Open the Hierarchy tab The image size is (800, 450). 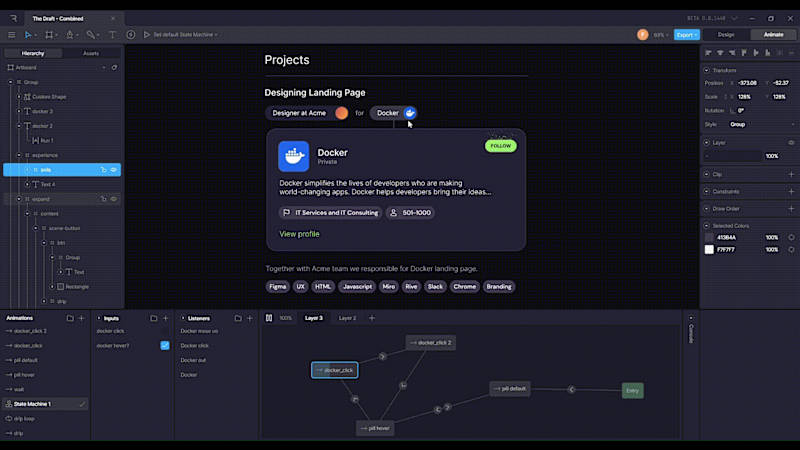click(33, 53)
